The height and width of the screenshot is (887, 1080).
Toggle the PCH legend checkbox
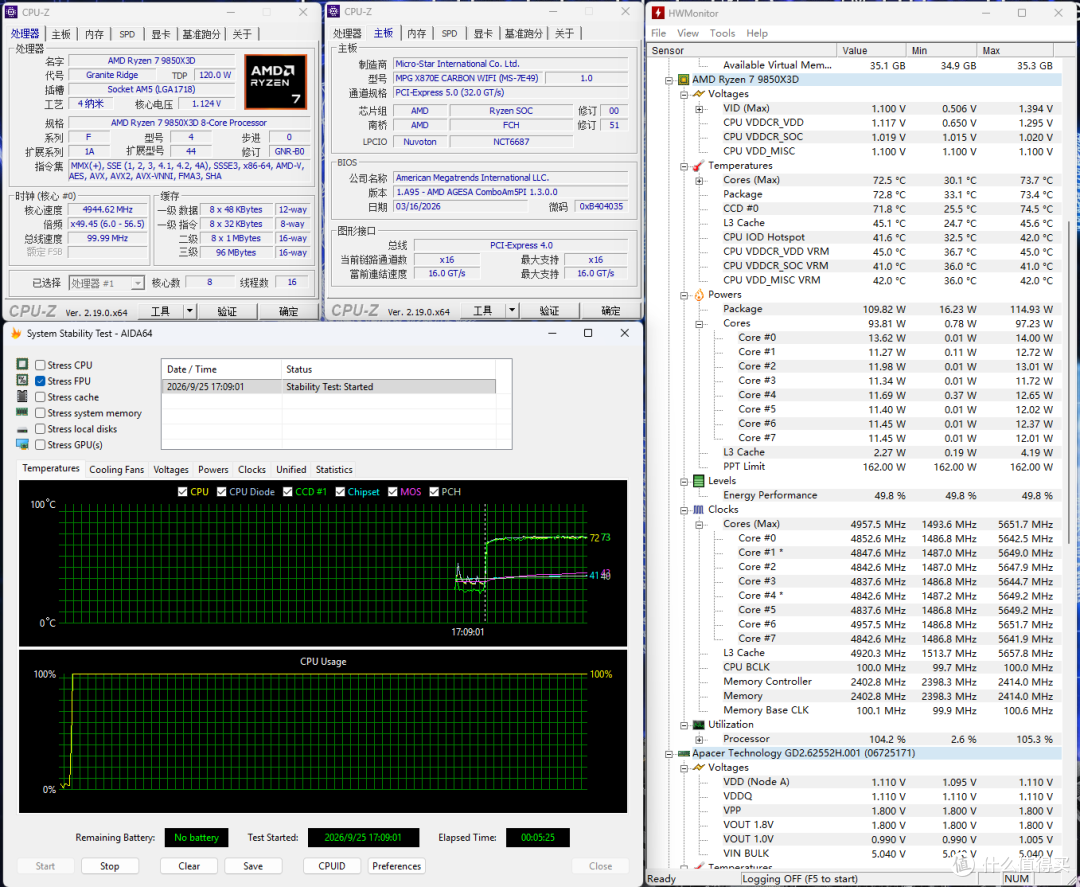[434, 492]
